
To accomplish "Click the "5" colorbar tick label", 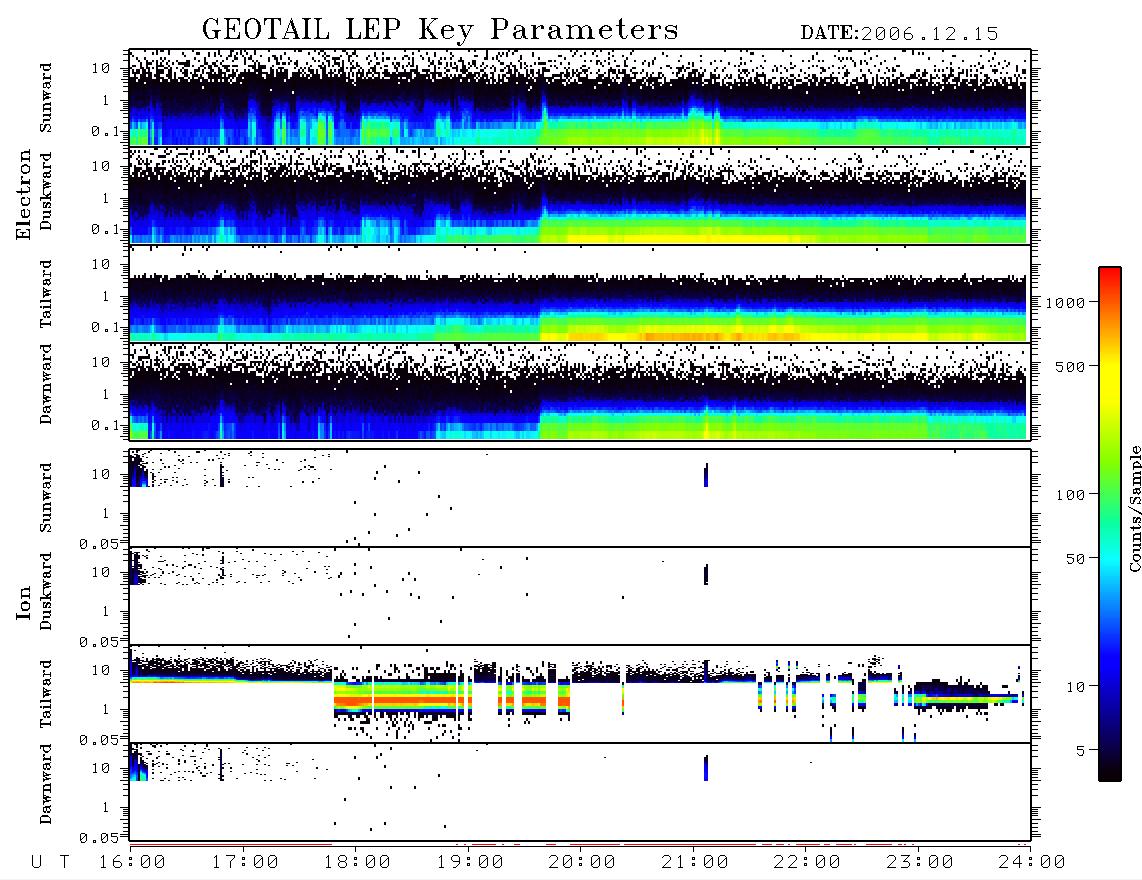I will tap(1080, 751).
